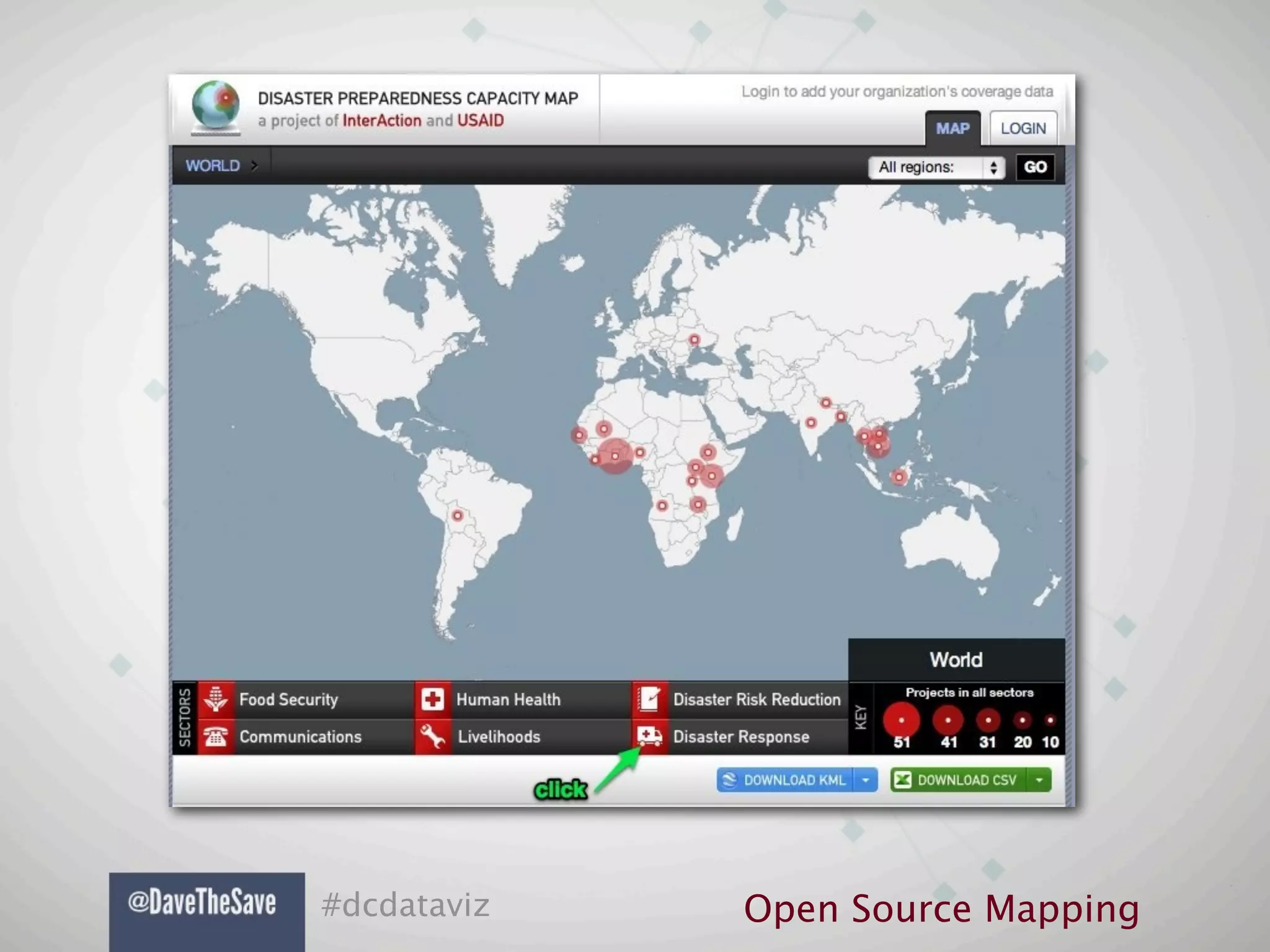Expand the Download KML arrow menu

[x=866, y=780]
